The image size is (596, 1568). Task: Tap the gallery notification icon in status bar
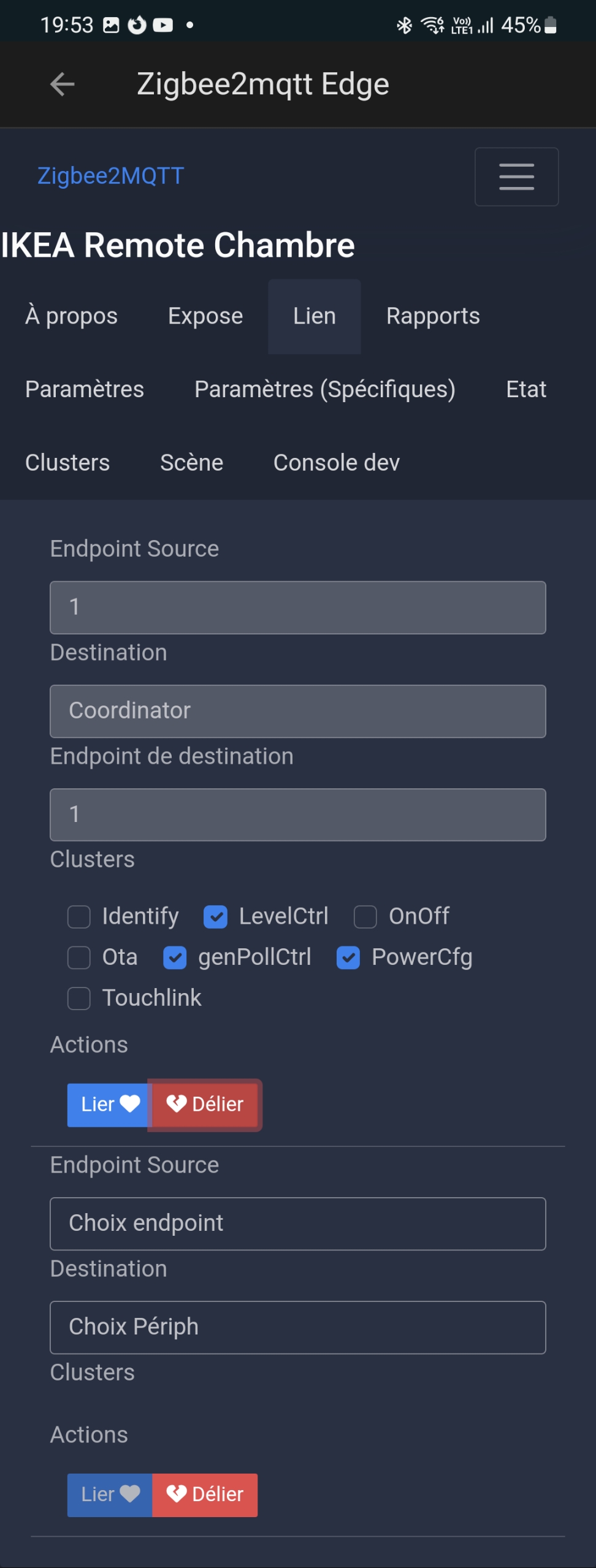pos(111,25)
